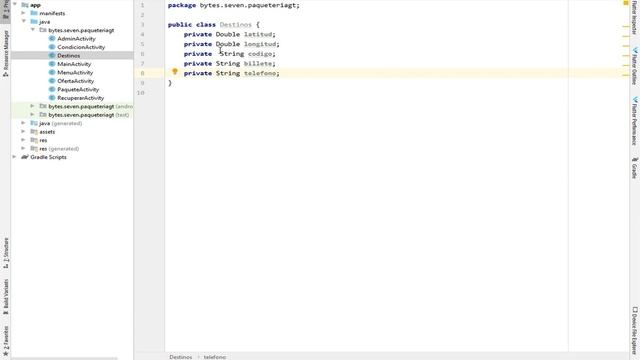640x360 pixels.
Task: Open the RecuperarActivity class
Action: pyautogui.click(x=80, y=98)
